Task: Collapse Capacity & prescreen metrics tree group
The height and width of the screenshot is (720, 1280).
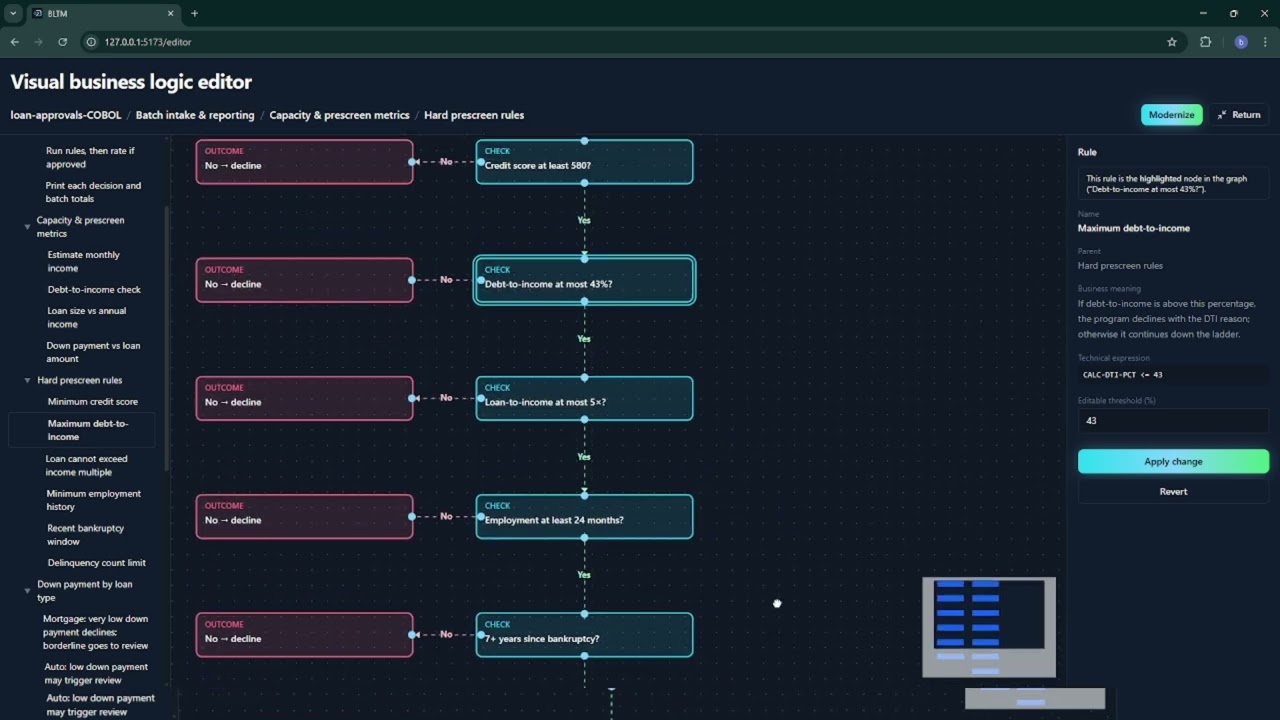Action: (x=27, y=227)
